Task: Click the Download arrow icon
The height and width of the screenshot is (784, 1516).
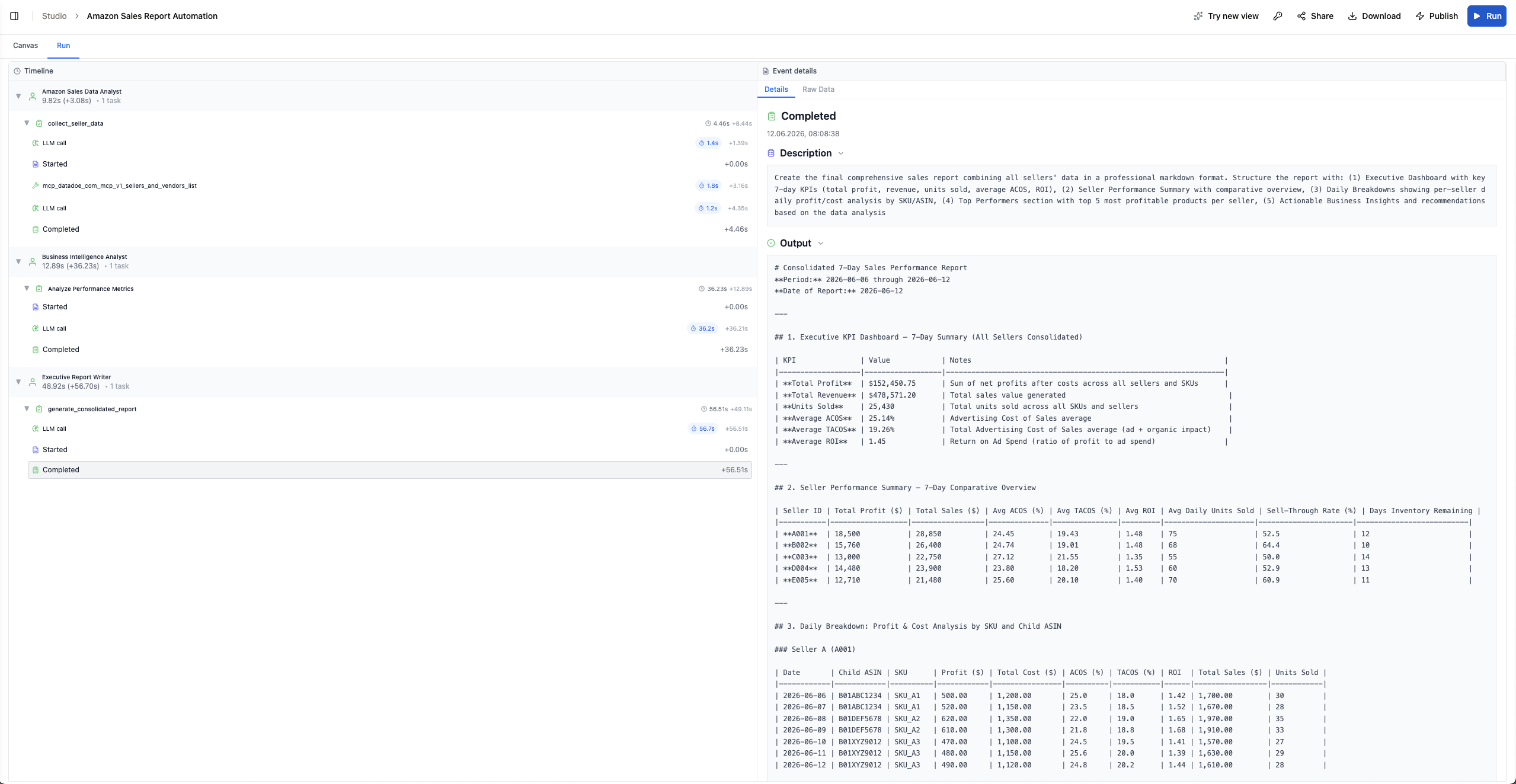Action: 1352,16
